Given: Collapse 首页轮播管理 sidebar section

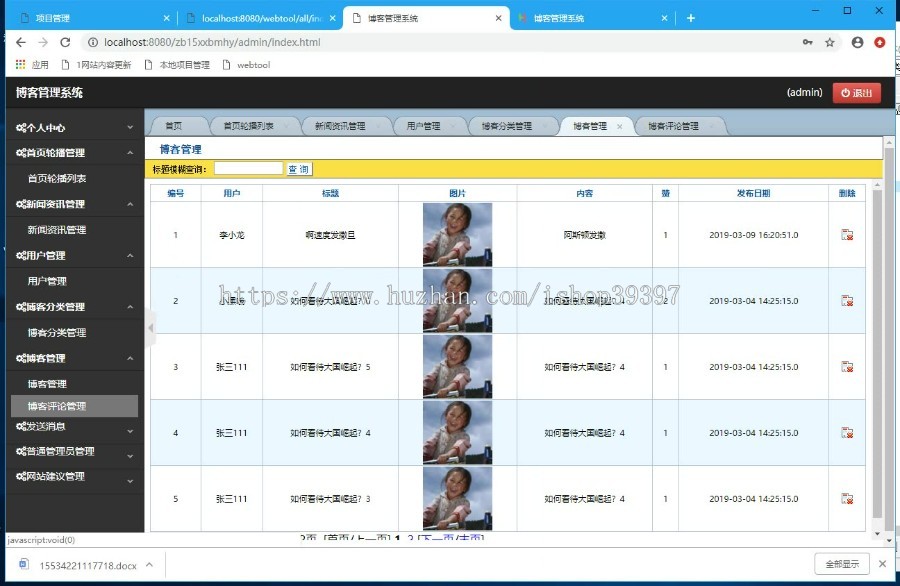Looking at the screenshot, I should [x=75, y=153].
